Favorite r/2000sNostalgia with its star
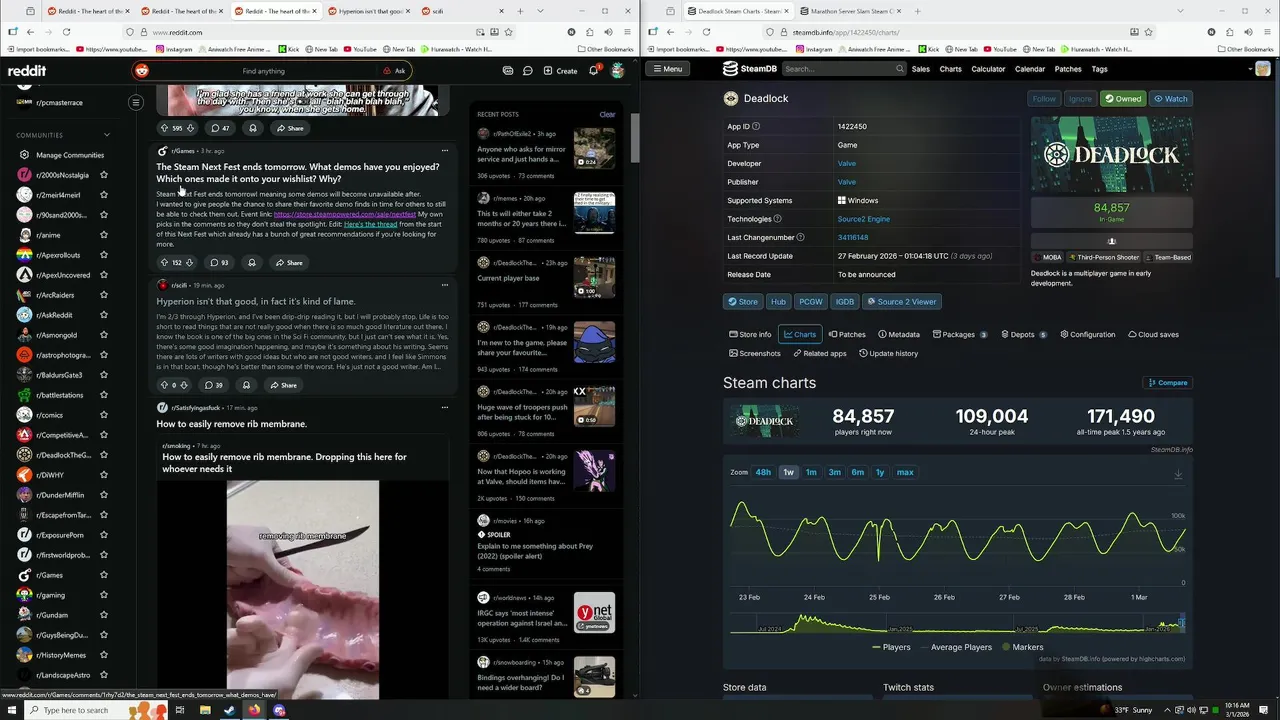Screen dimensions: 1280x720 pyautogui.click(x=103, y=175)
